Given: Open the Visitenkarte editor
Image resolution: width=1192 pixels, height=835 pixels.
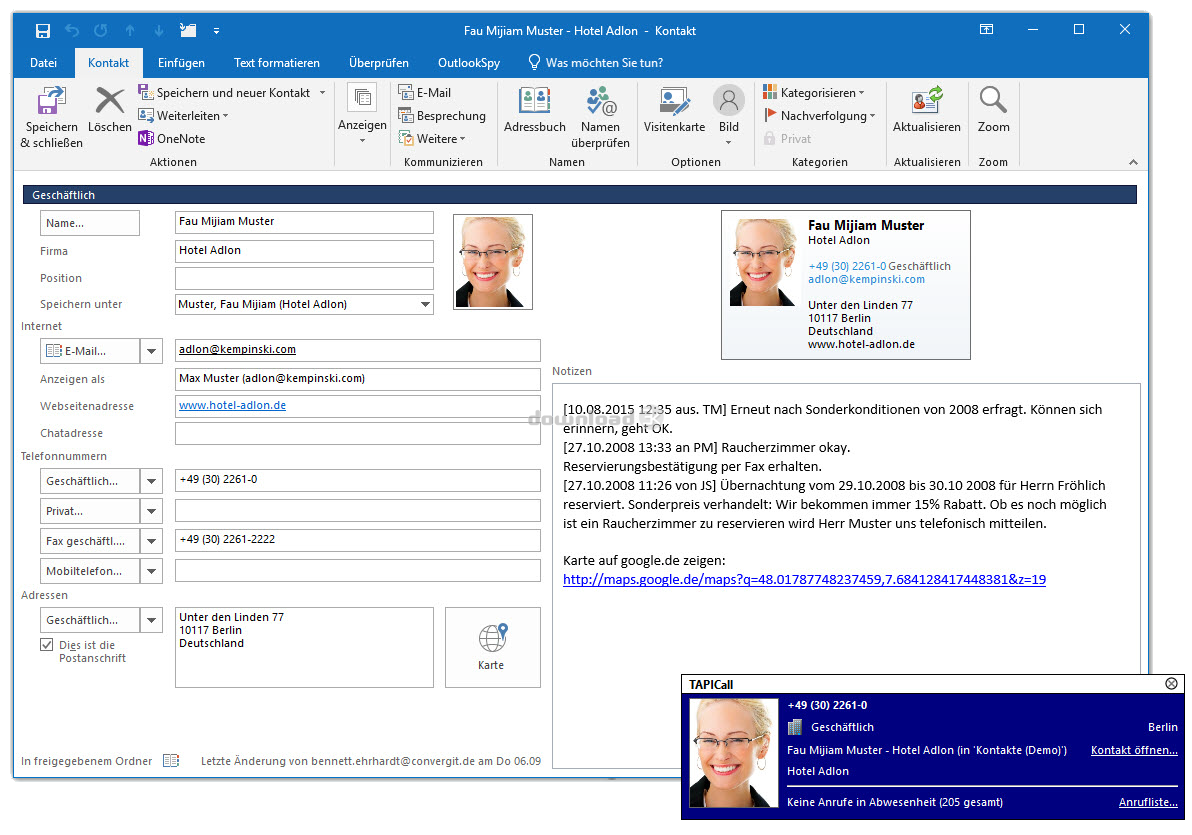Looking at the screenshot, I should coord(674,110).
